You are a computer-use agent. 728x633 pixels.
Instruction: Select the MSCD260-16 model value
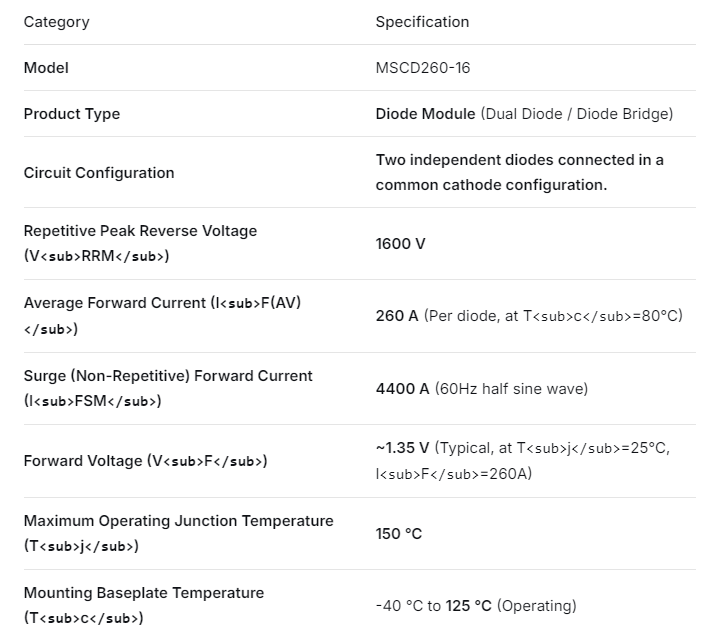point(422,68)
